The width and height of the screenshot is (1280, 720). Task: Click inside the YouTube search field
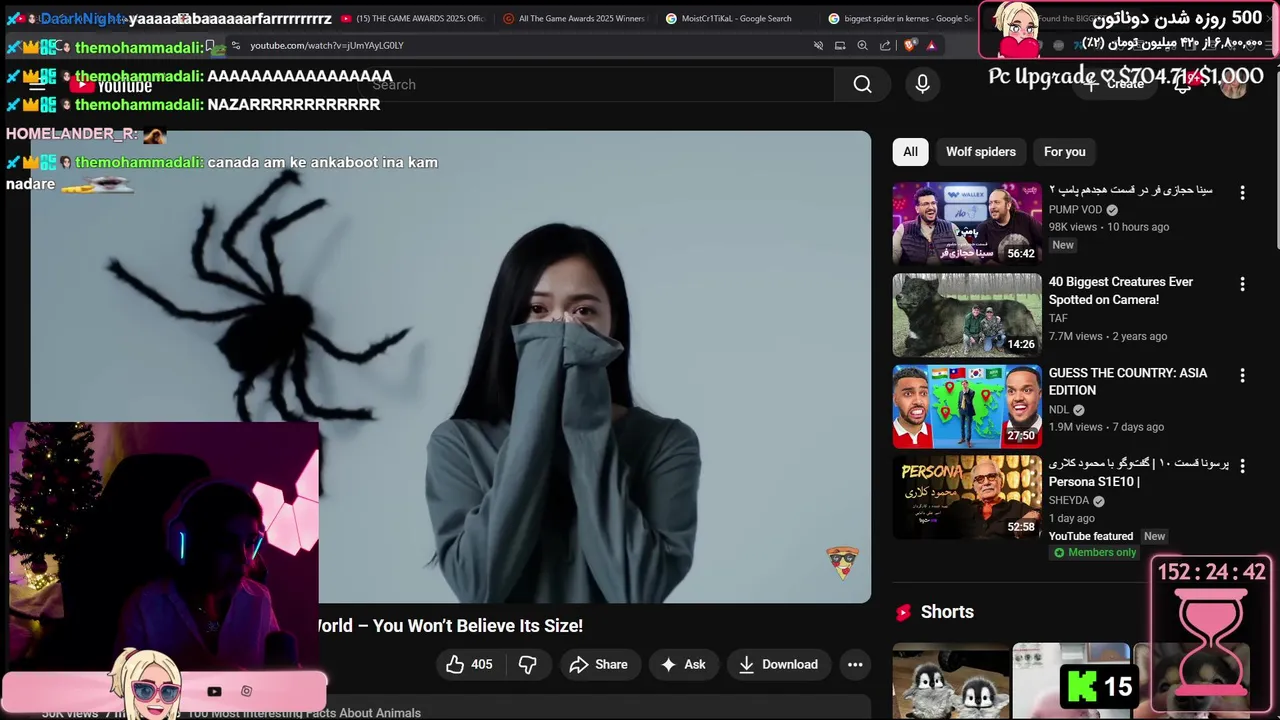coord(595,85)
